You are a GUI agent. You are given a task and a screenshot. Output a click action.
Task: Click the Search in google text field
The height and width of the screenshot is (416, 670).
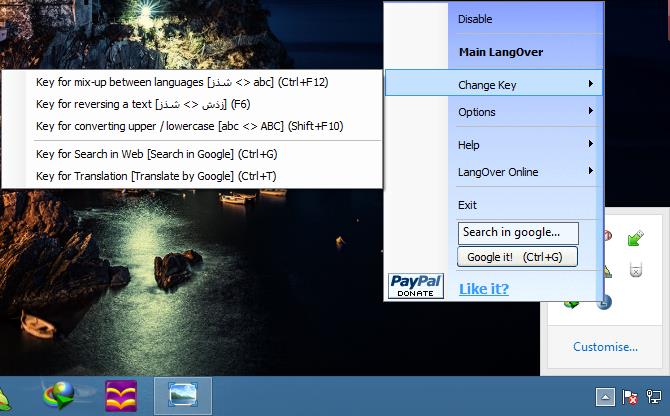coord(518,232)
